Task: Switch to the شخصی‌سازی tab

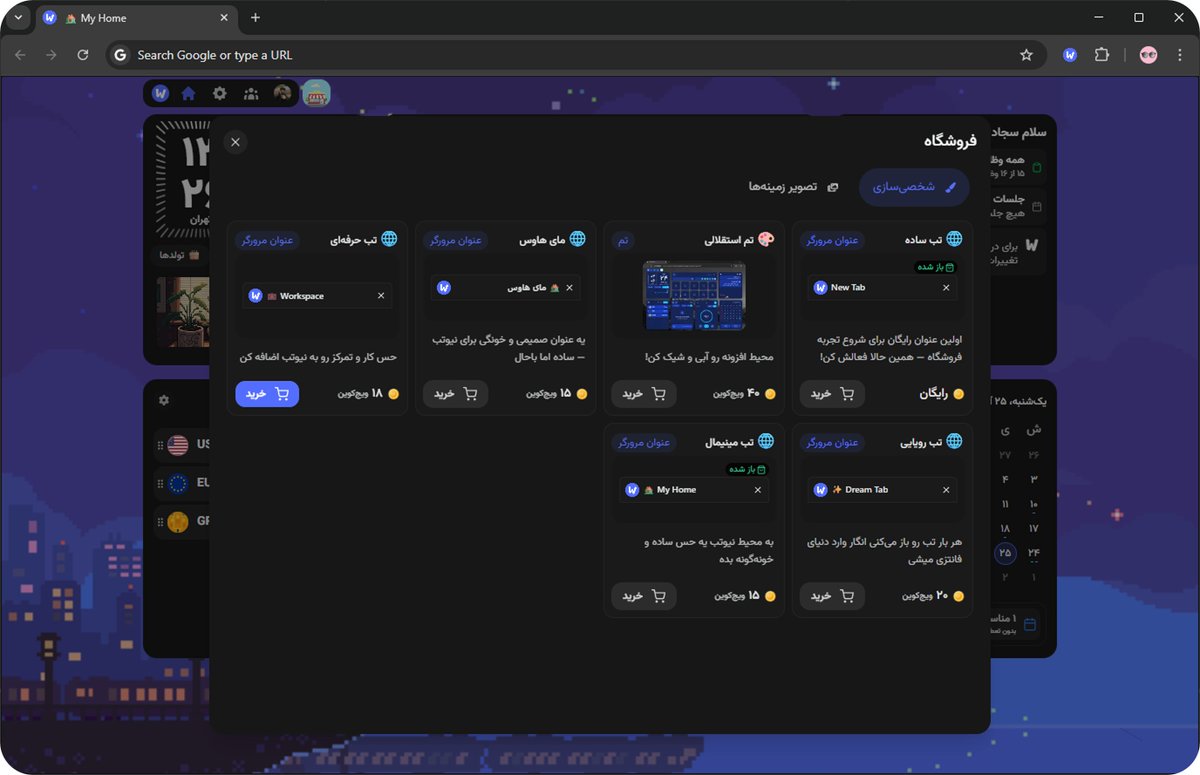Action: pos(913,187)
